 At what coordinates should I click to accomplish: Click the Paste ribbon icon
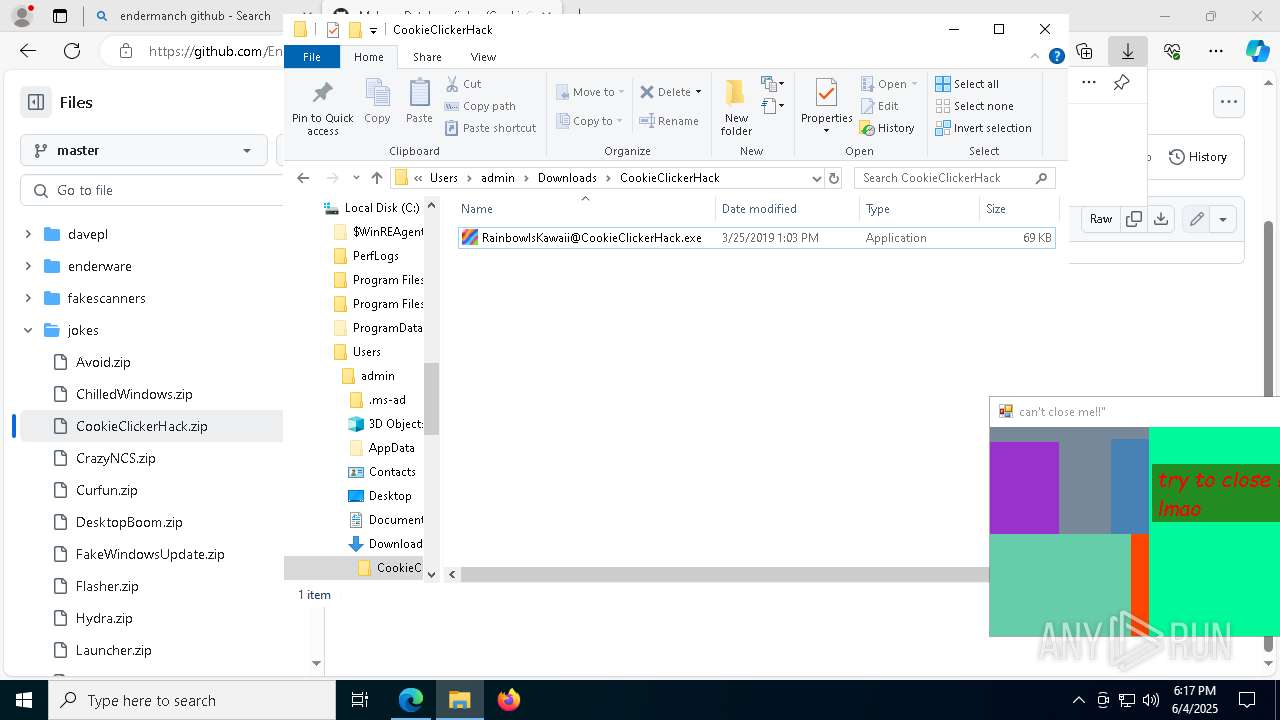pyautogui.click(x=419, y=102)
